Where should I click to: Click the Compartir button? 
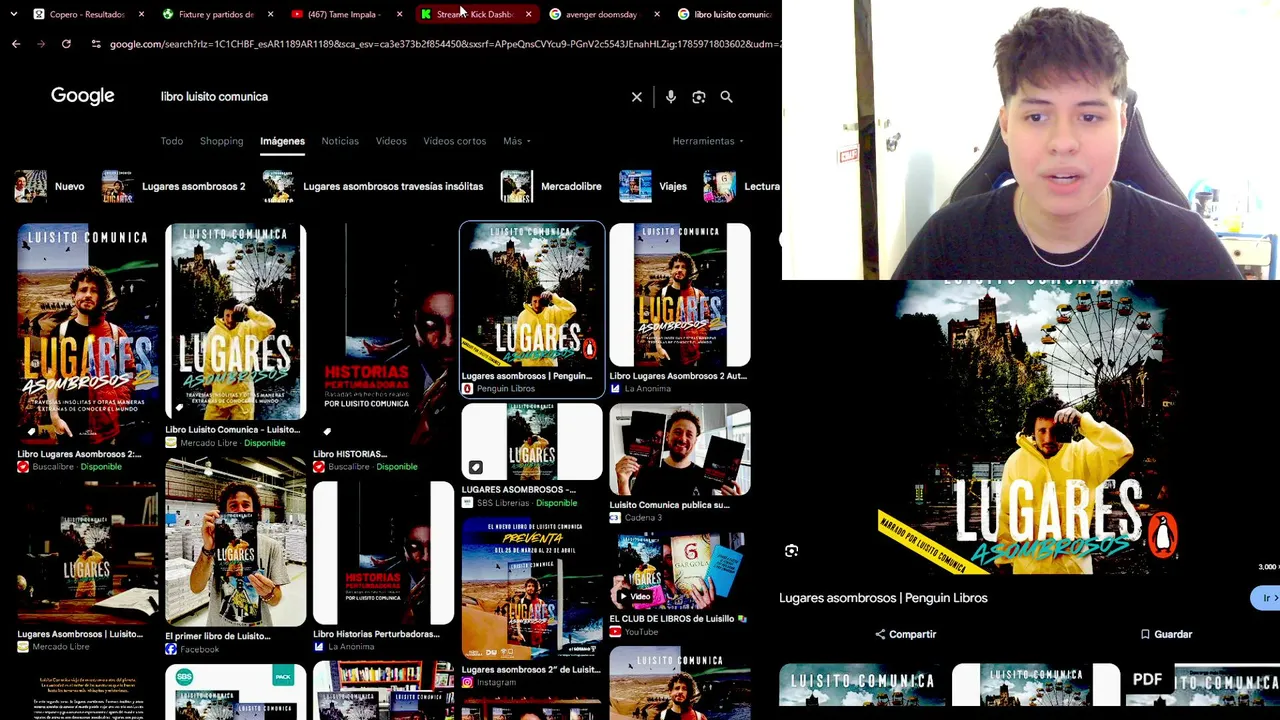point(905,634)
